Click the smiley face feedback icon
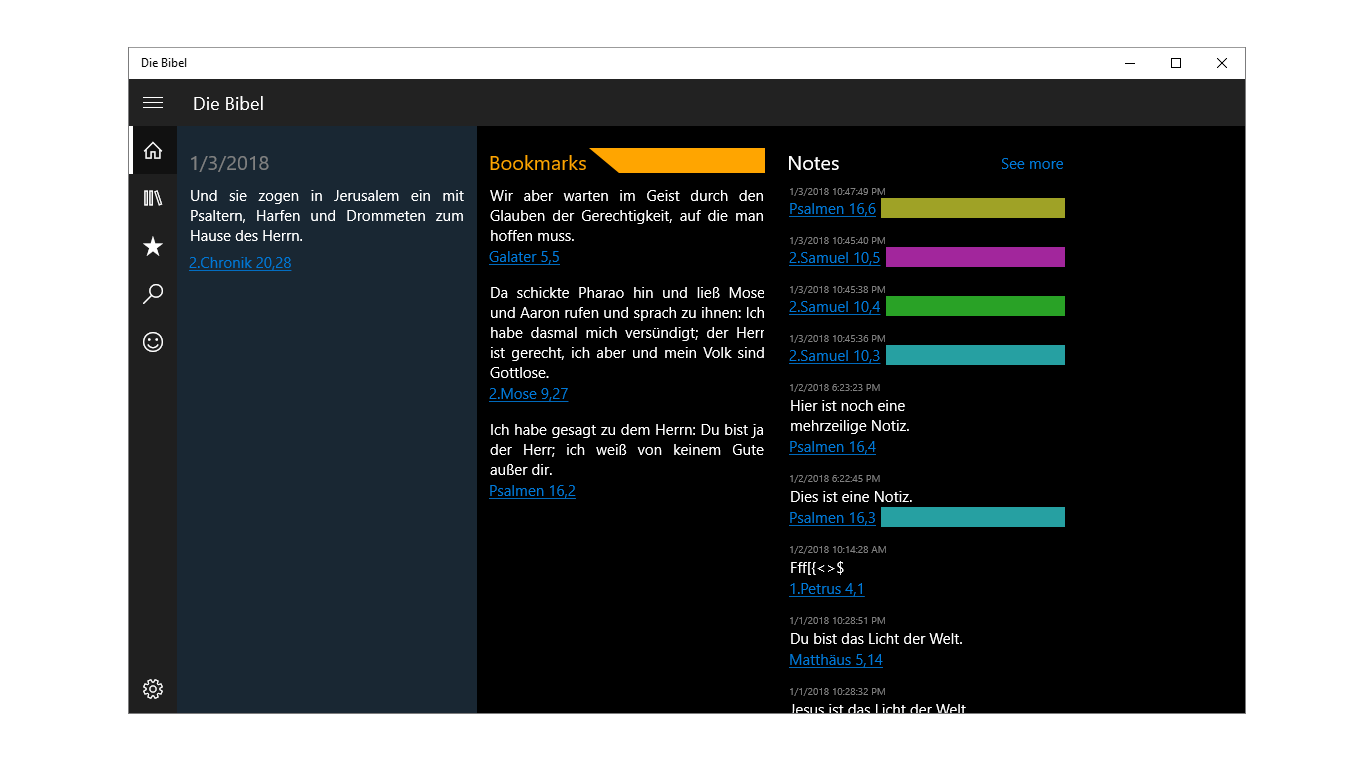1366x768 pixels. point(153,342)
